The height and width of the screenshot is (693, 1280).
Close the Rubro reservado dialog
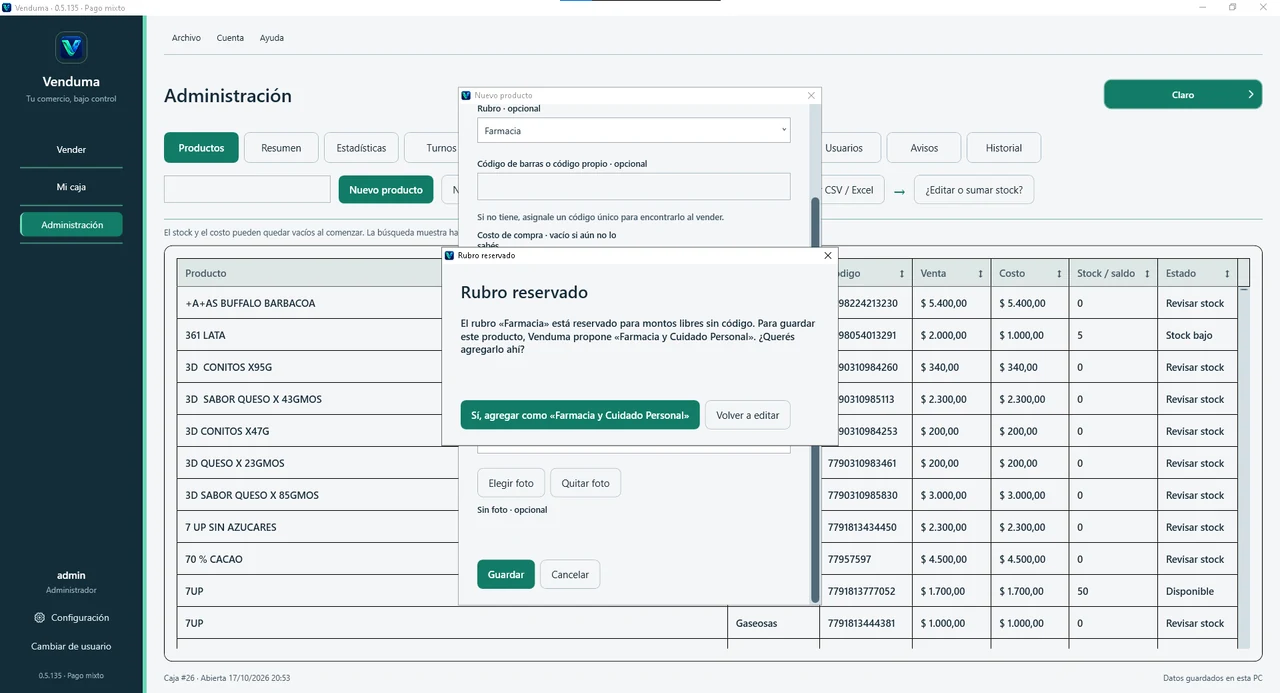pyautogui.click(x=827, y=256)
